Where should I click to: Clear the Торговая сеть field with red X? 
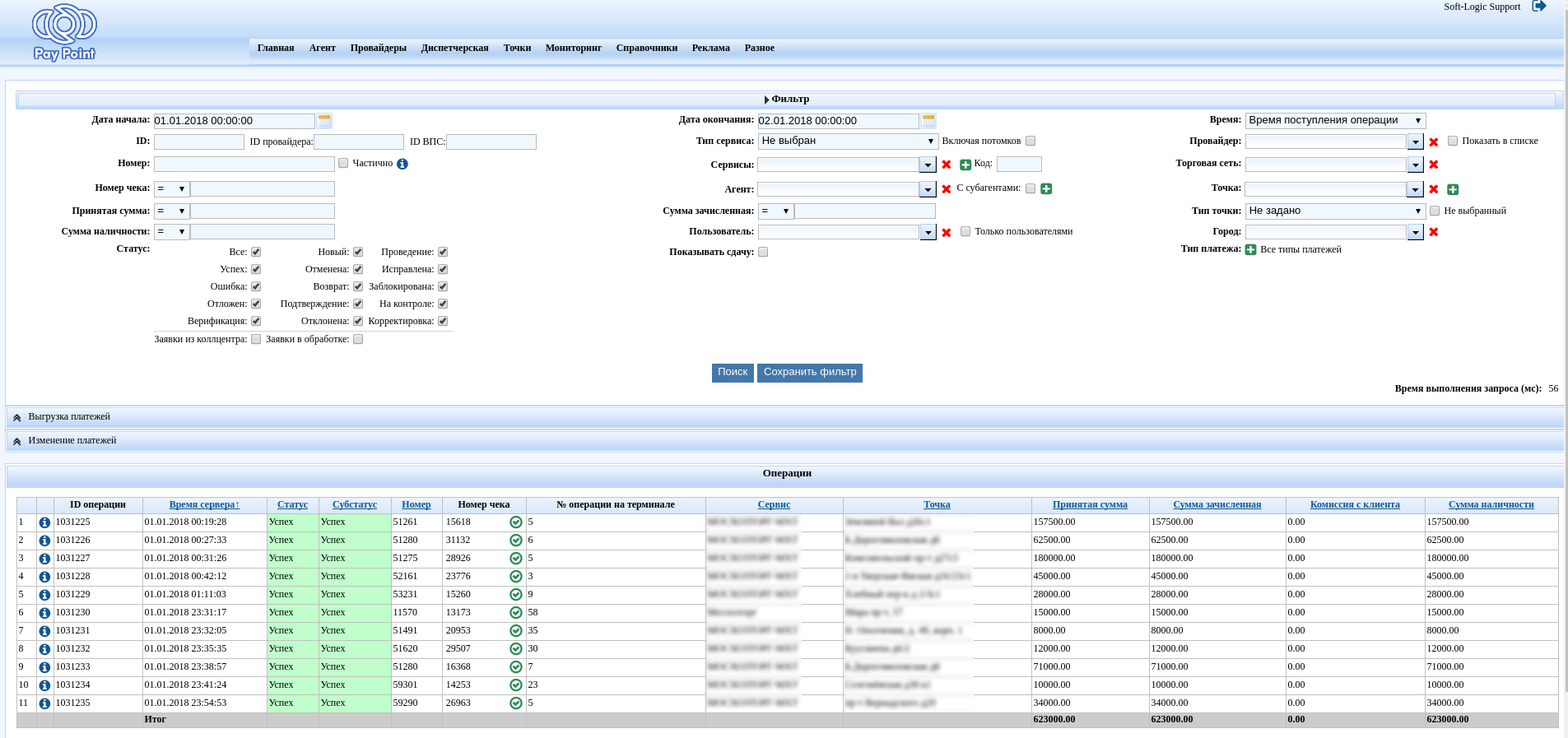coord(1434,165)
